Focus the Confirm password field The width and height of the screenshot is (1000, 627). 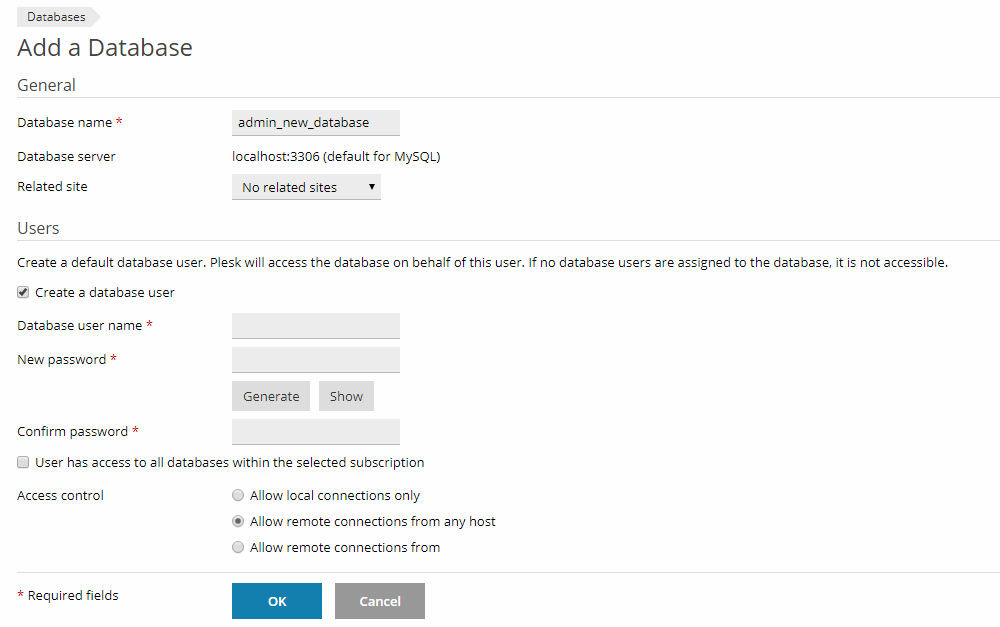316,432
